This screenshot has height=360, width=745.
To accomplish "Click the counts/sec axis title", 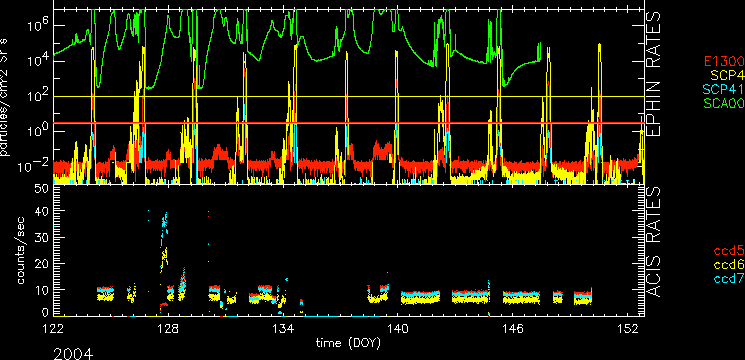I will (21, 251).
